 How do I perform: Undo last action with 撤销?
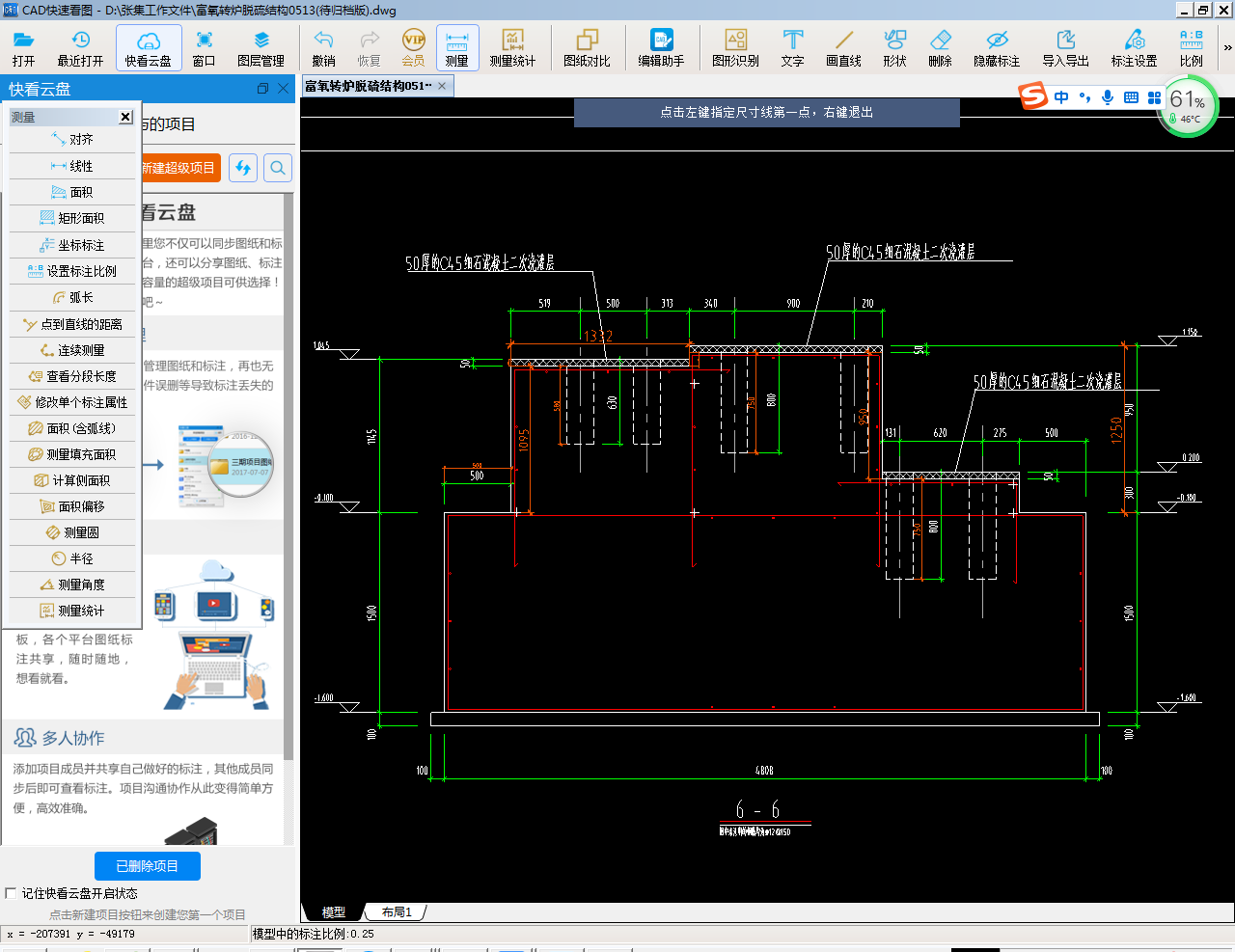[323, 48]
